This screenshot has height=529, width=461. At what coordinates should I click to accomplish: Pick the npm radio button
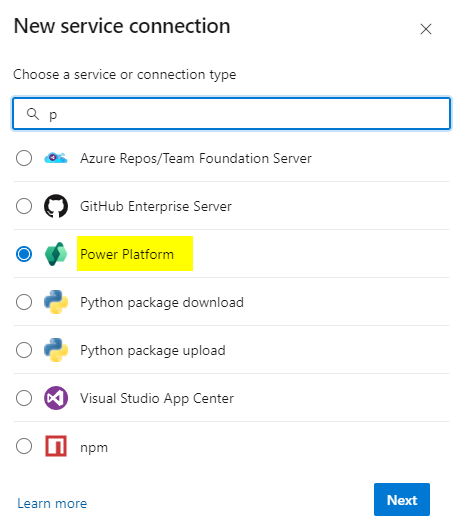24,446
